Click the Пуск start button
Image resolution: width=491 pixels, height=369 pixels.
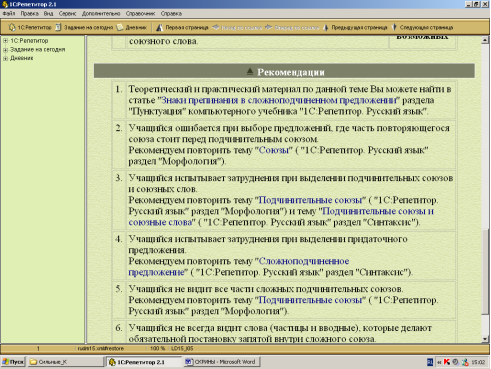click(x=13, y=362)
